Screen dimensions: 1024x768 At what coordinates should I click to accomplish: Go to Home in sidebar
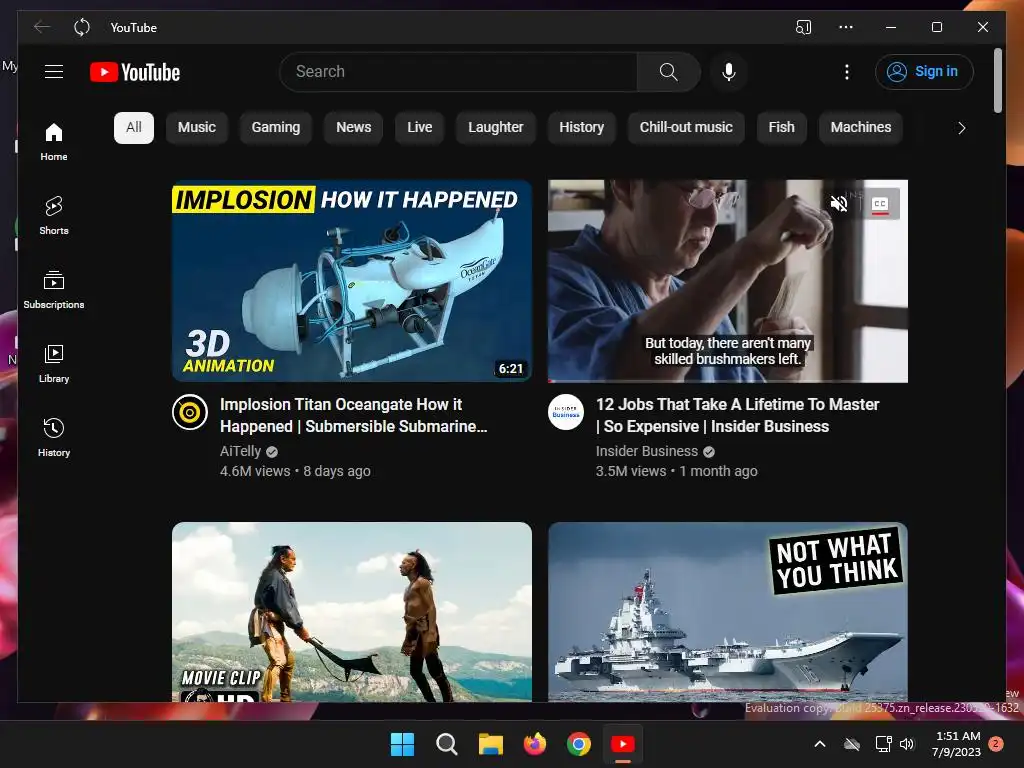pyautogui.click(x=54, y=142)
